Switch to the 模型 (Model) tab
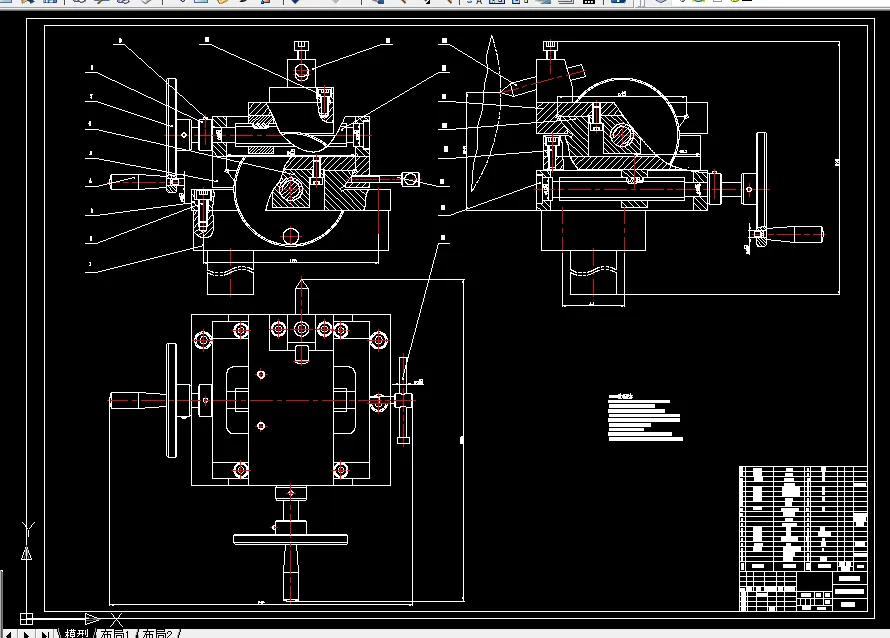The image size is (890, 638). point(76,632)
